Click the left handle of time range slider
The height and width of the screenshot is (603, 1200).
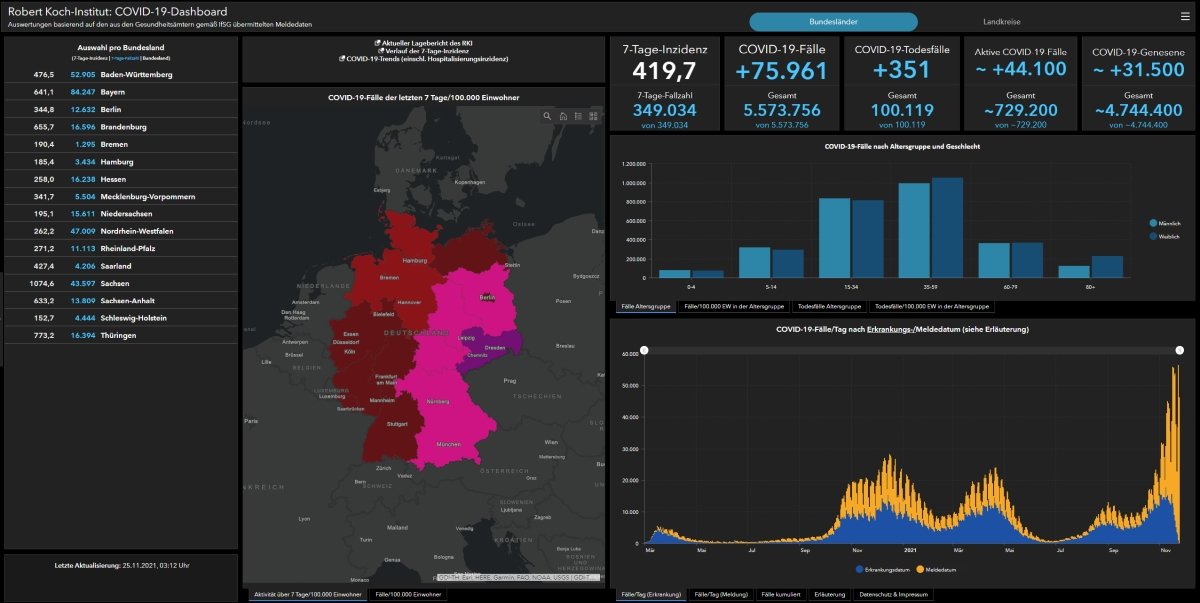(x=644, y=350)
